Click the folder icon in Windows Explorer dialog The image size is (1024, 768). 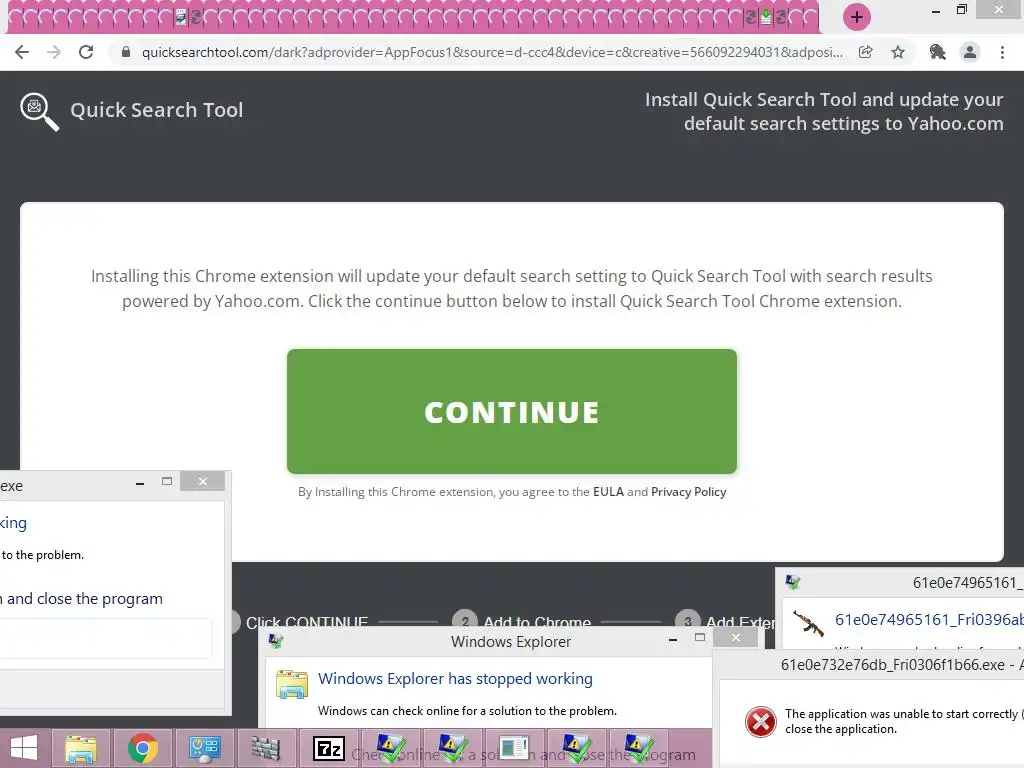[292, 684]
